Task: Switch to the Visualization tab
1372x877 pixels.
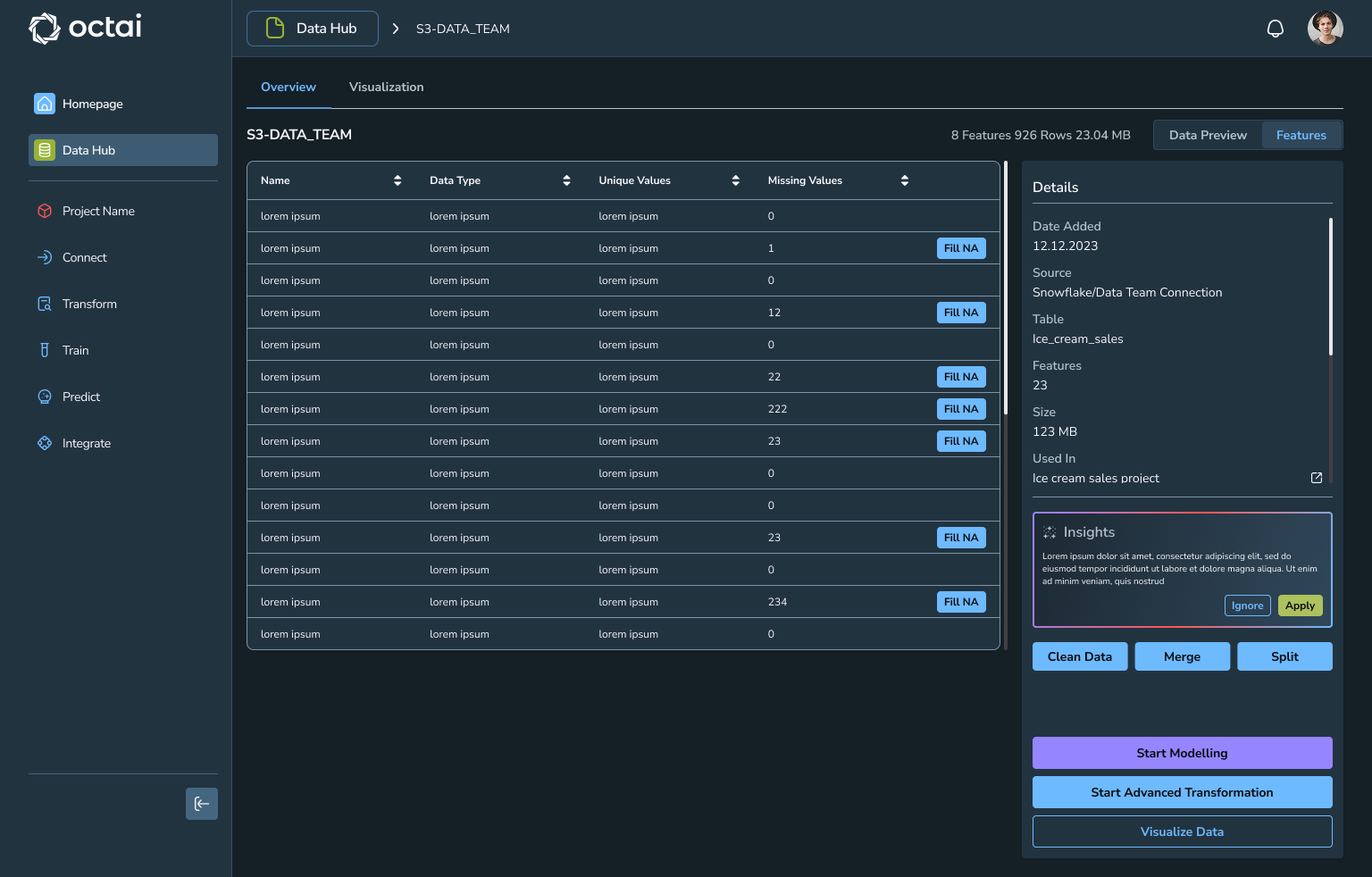Action: (386, 87)
